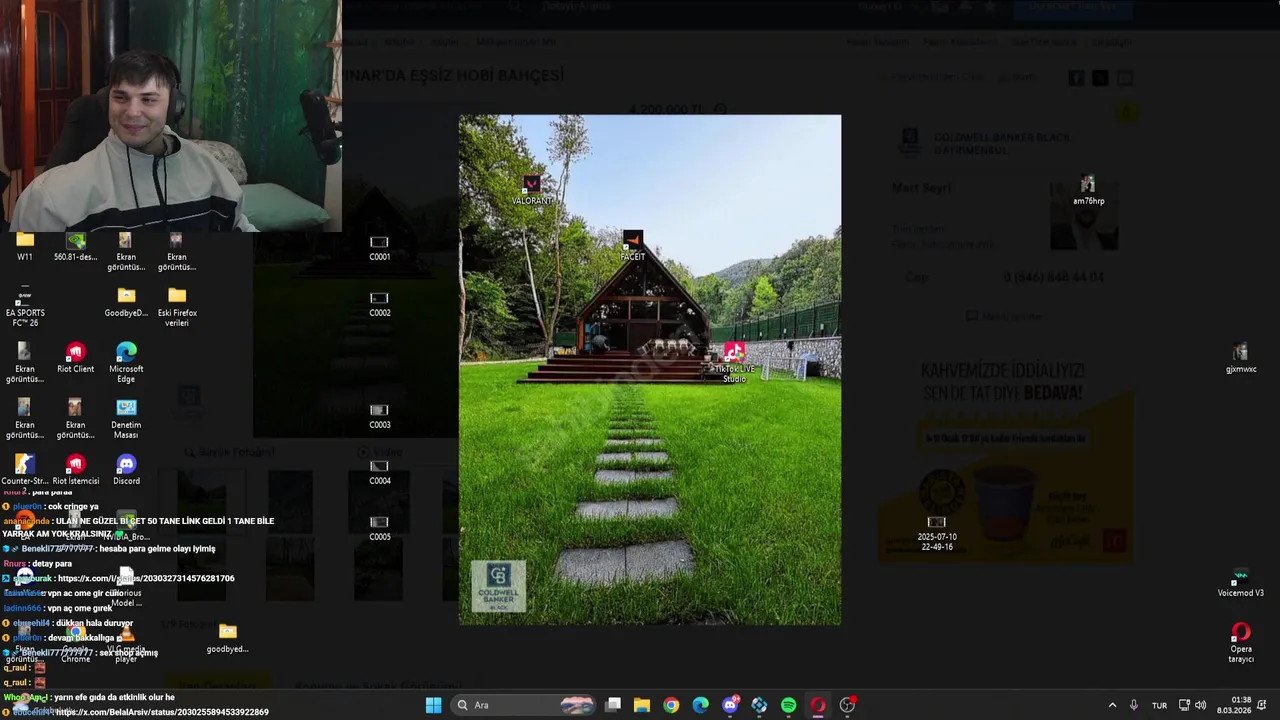The image size is (1280, 720).
Task: Open TikTok LIVE Studio shortcut
Action: point(734,362)
